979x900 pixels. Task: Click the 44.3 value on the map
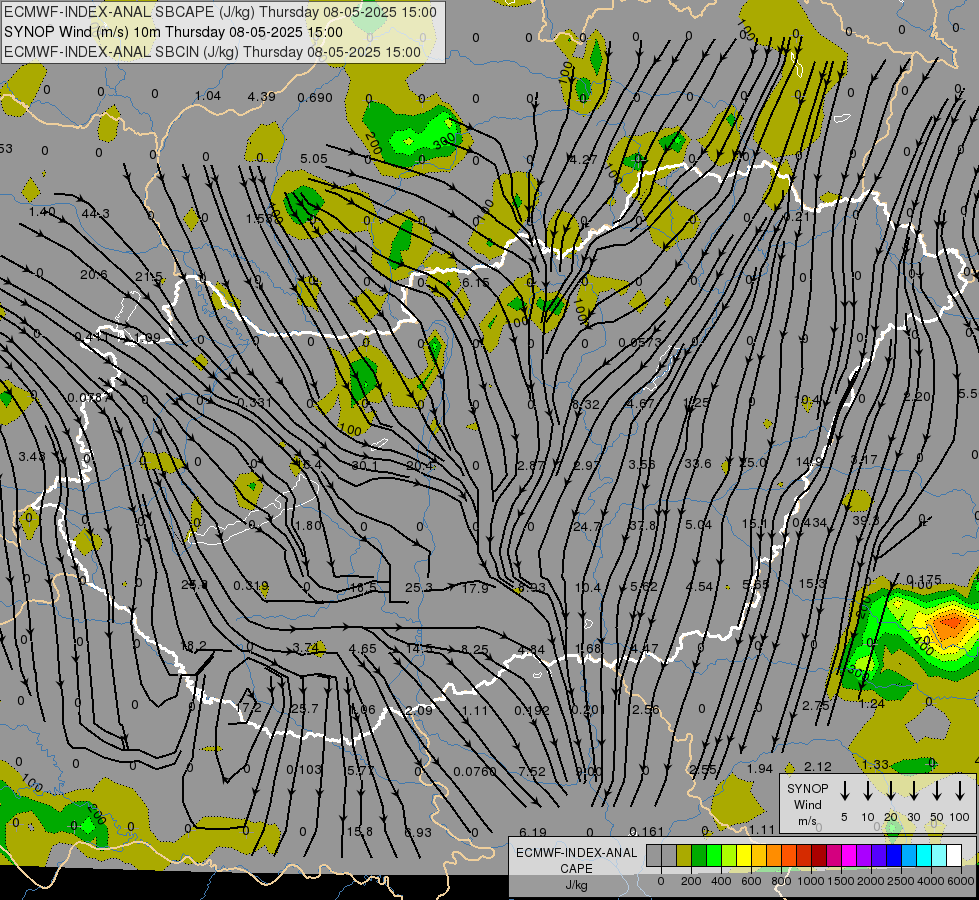(96, 214)
